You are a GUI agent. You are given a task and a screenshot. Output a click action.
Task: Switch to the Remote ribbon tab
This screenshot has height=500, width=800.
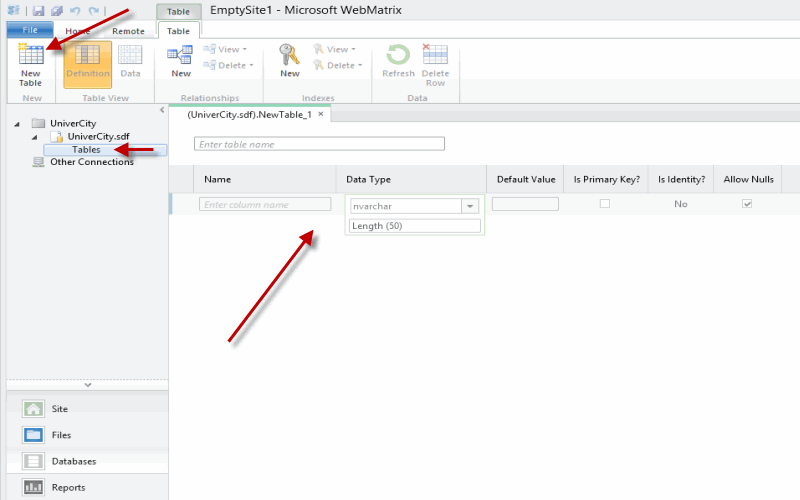point(129,31)
